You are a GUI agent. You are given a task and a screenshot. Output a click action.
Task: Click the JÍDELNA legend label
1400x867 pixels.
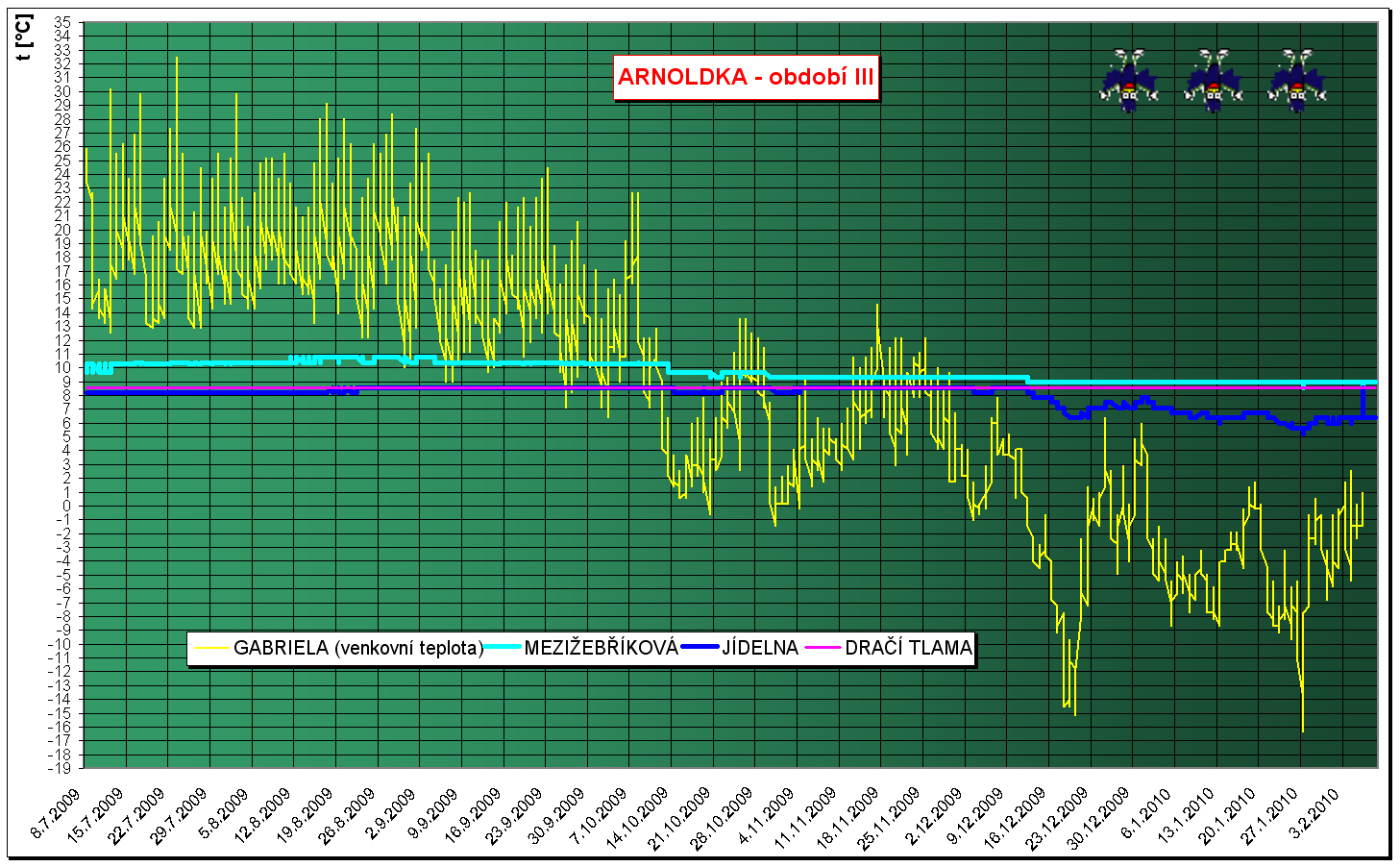click(x=760, y=648)
